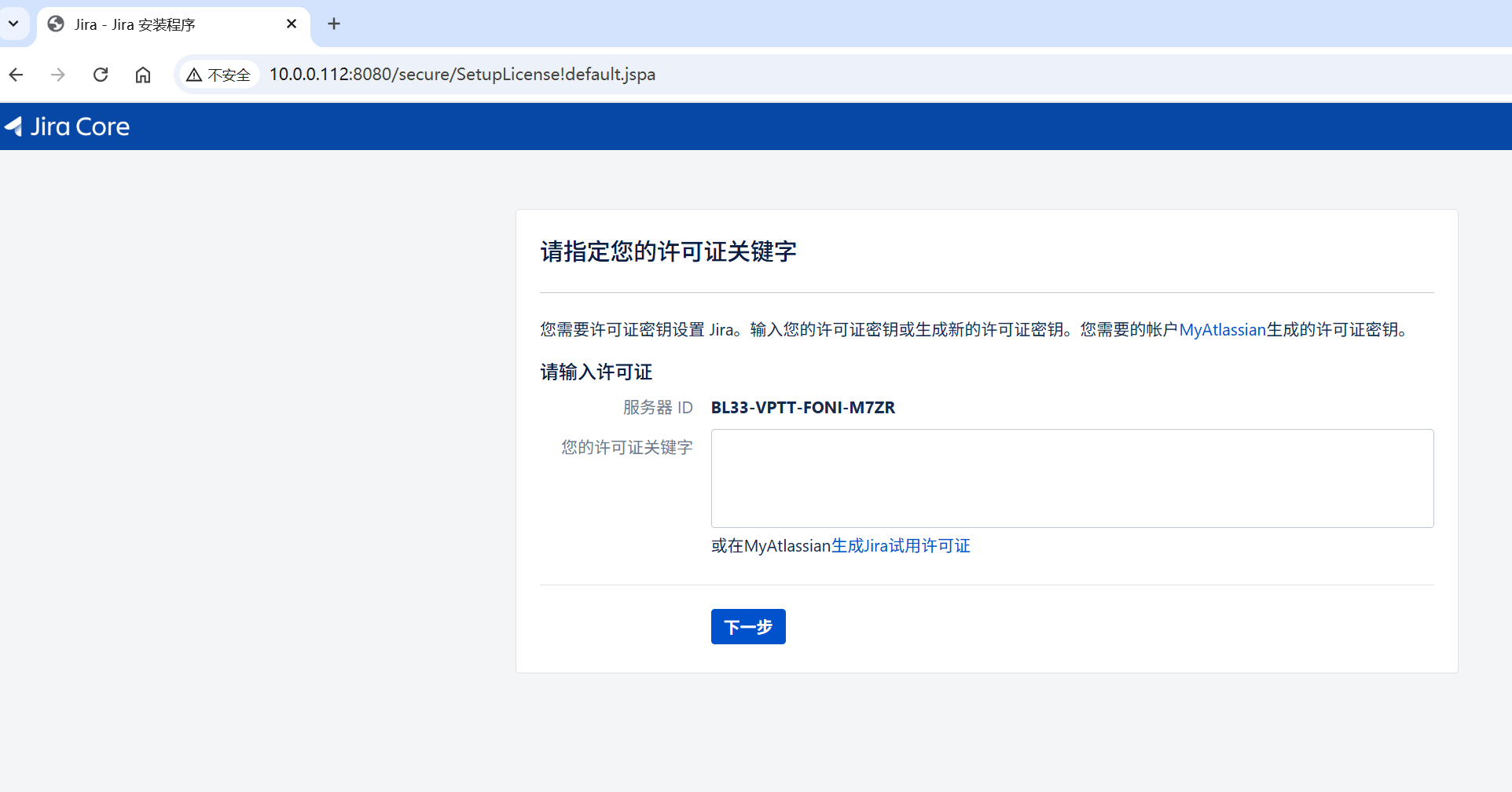Click the 您的许可证关键字 field label

(626, 448)
